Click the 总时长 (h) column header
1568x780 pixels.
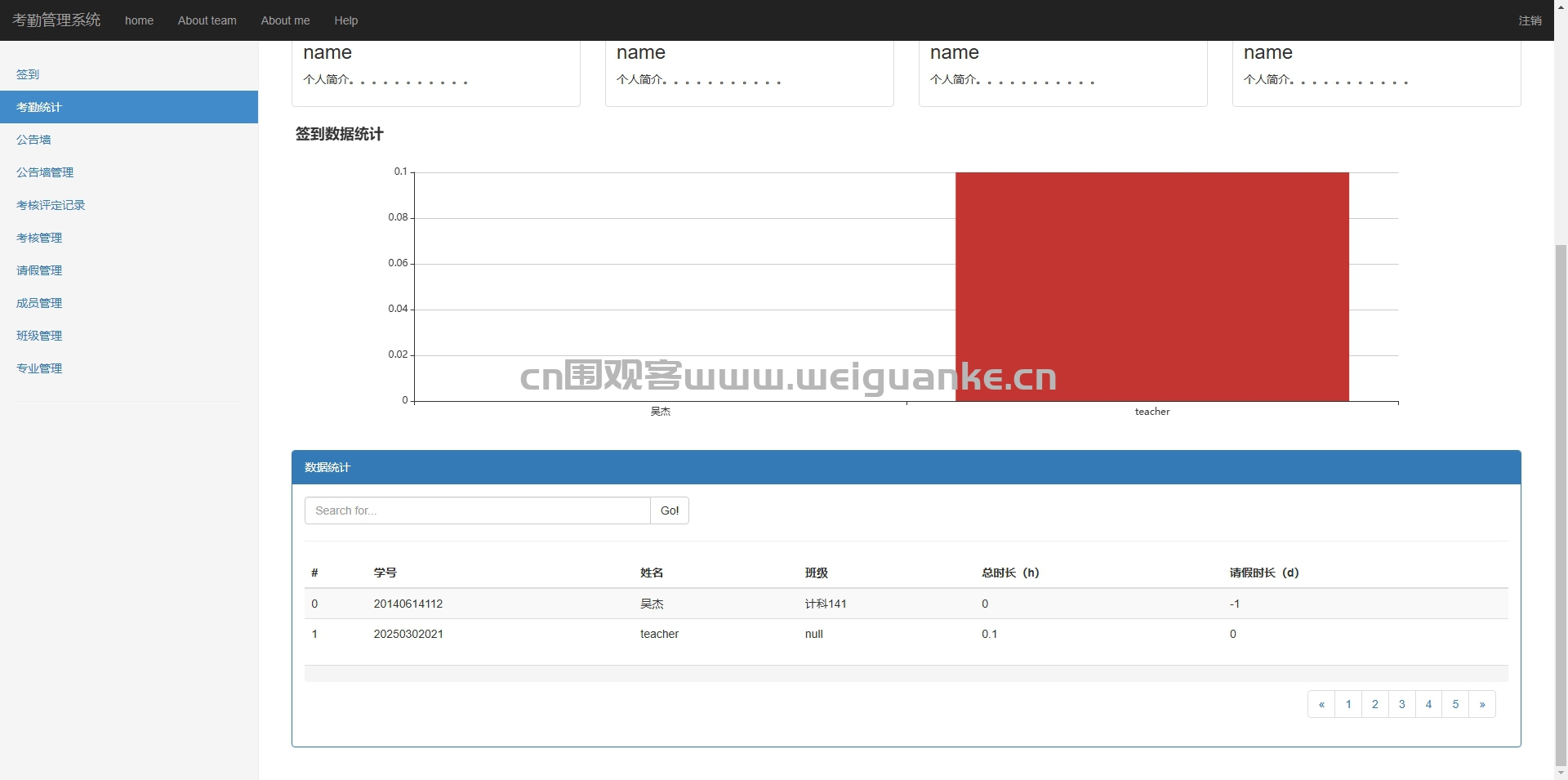coord(1010,573)
